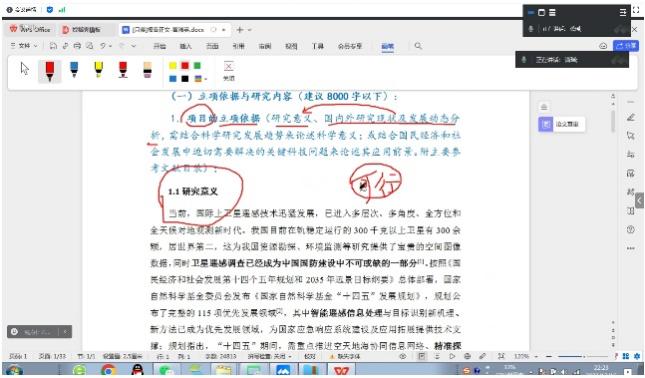
Task: Open the more options ellipsis in sidebar
Action: [x=631, y=248]
